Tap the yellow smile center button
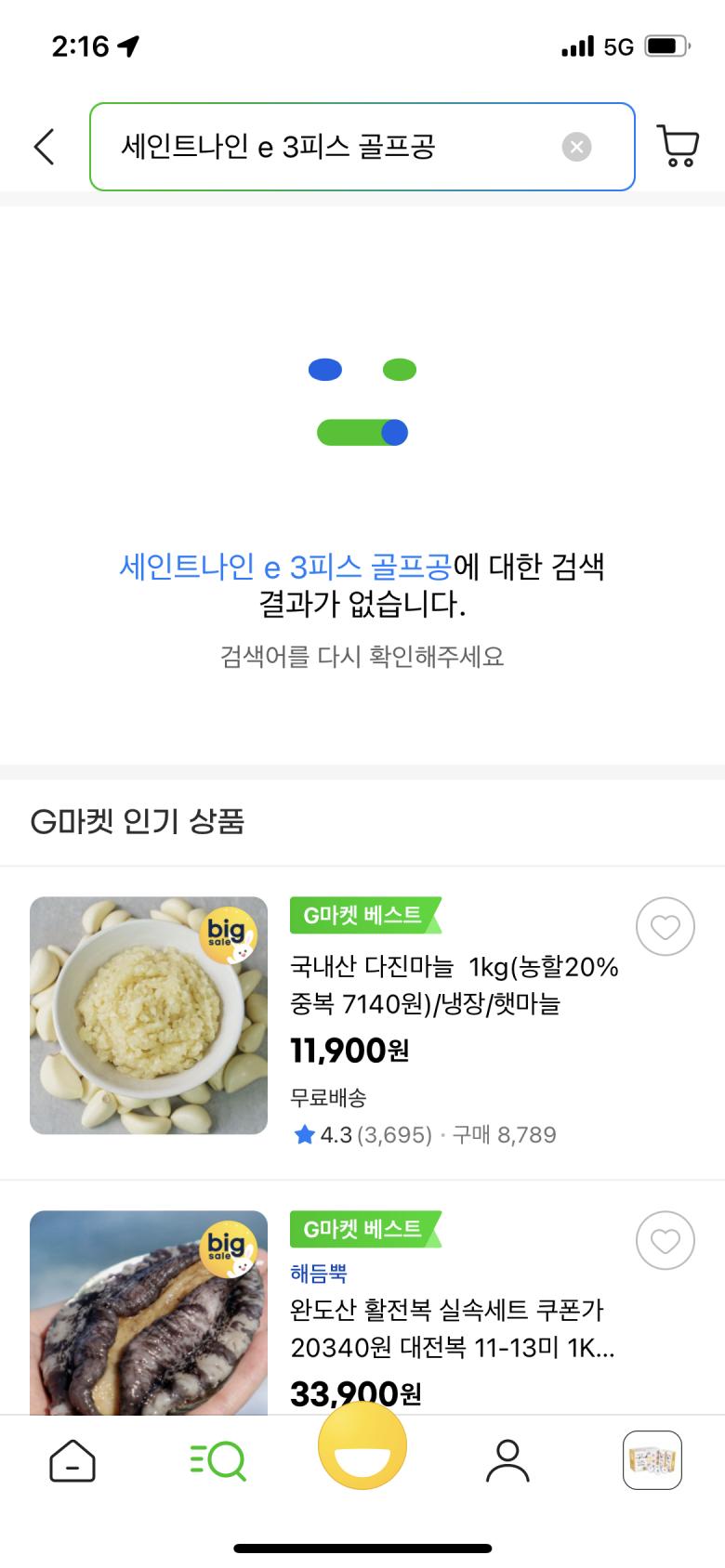The height and width of the screenshot is (1568, 725). pyautogui.click(x=362, y=1445)
